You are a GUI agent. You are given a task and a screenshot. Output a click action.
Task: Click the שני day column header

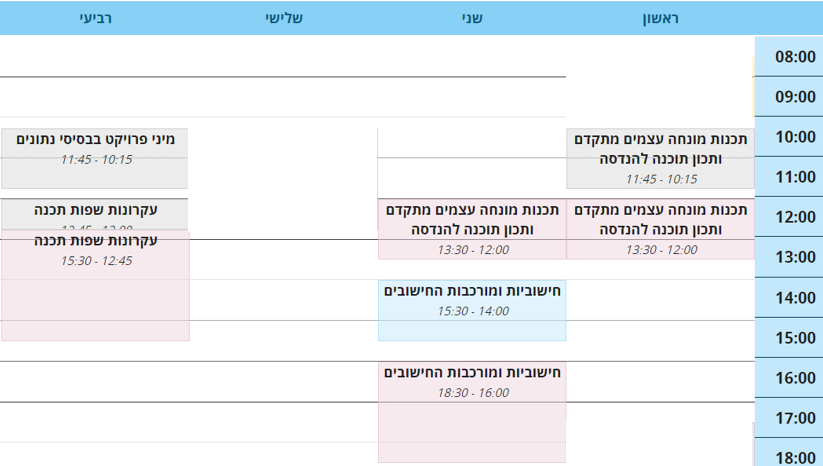[472, 18]
